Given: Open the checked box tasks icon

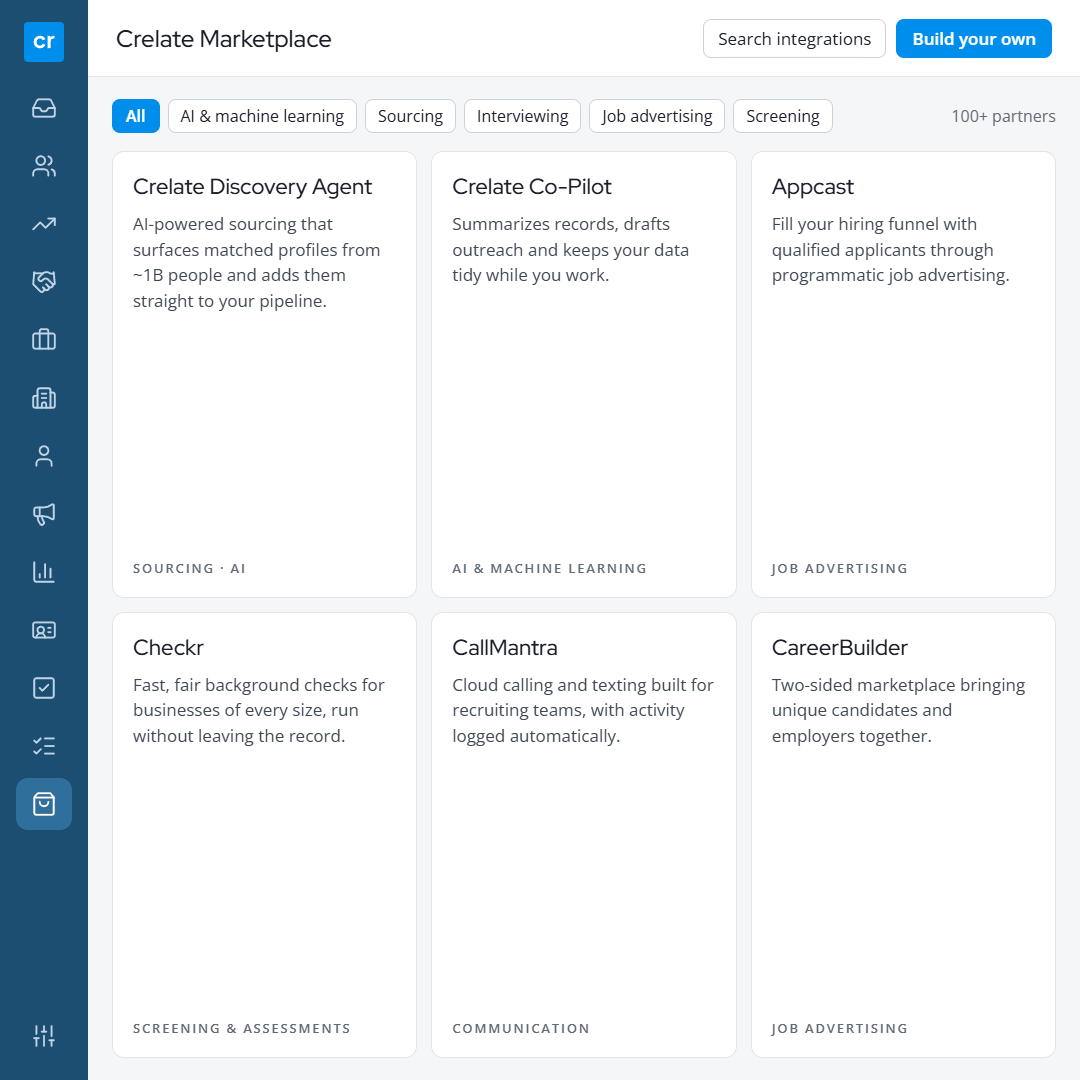Looking at the screenshot, I should click(43, 688).
